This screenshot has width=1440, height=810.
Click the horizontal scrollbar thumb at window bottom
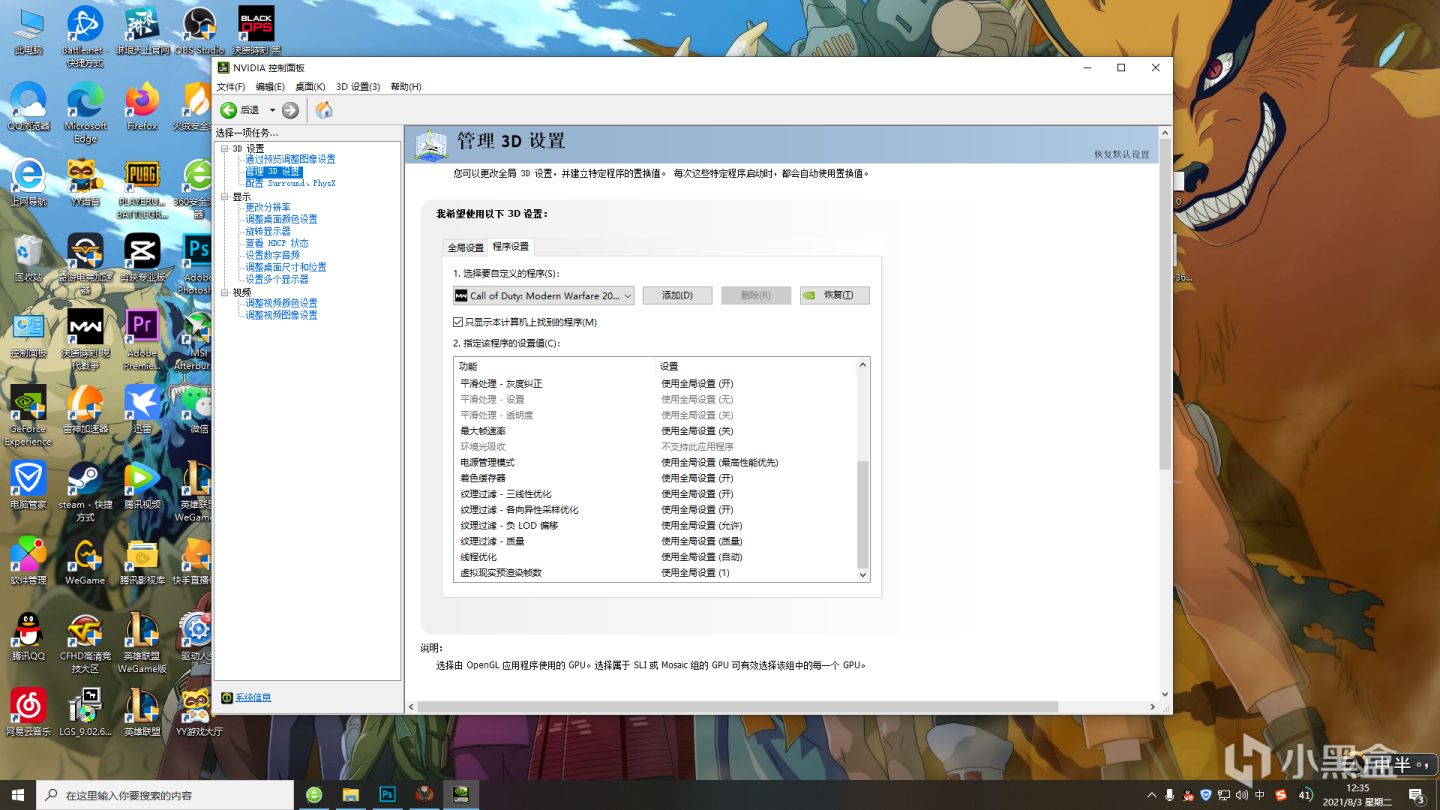[738, 706]
